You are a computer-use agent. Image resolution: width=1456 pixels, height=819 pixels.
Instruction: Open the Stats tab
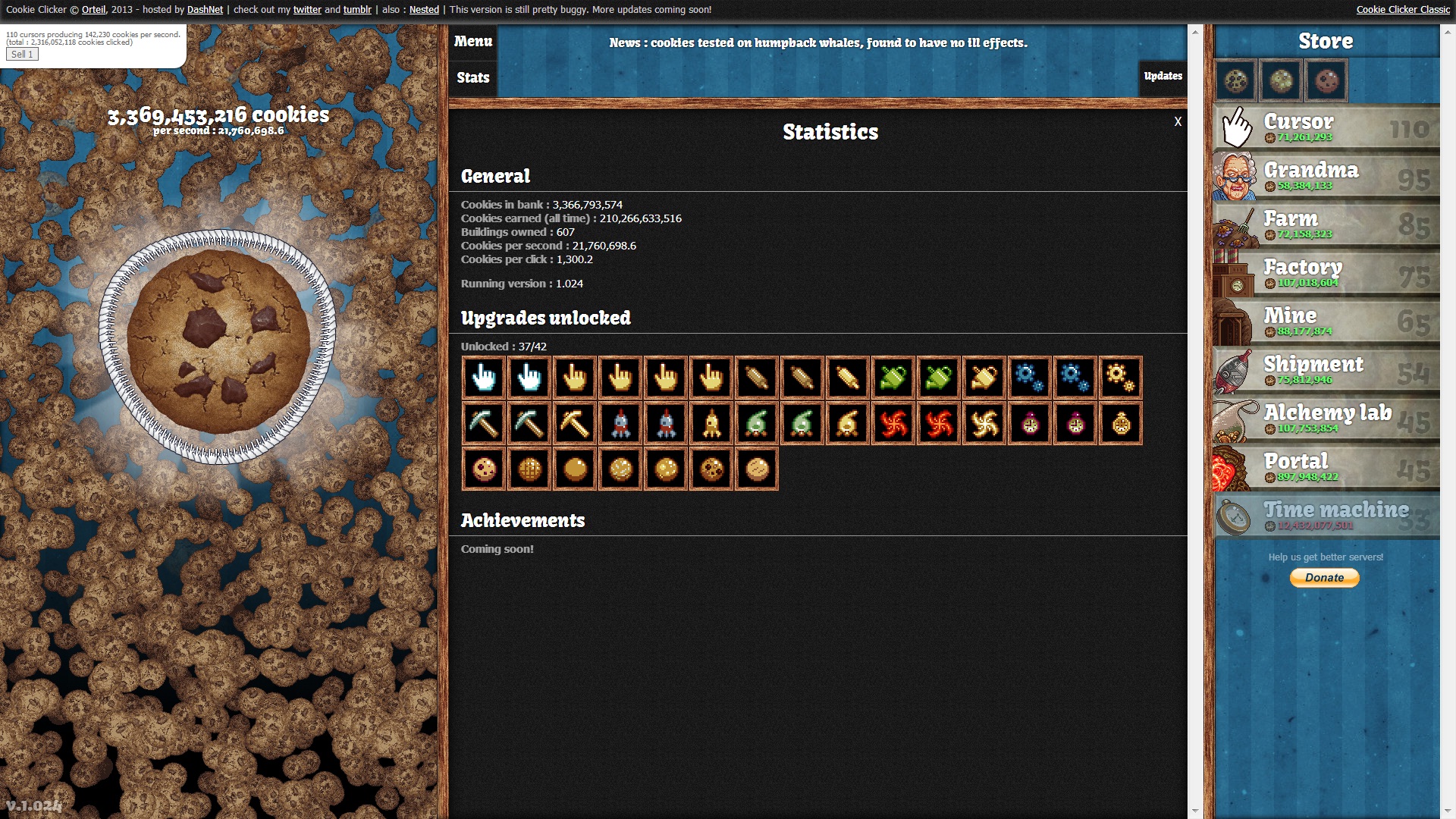(x=473, y=77)
